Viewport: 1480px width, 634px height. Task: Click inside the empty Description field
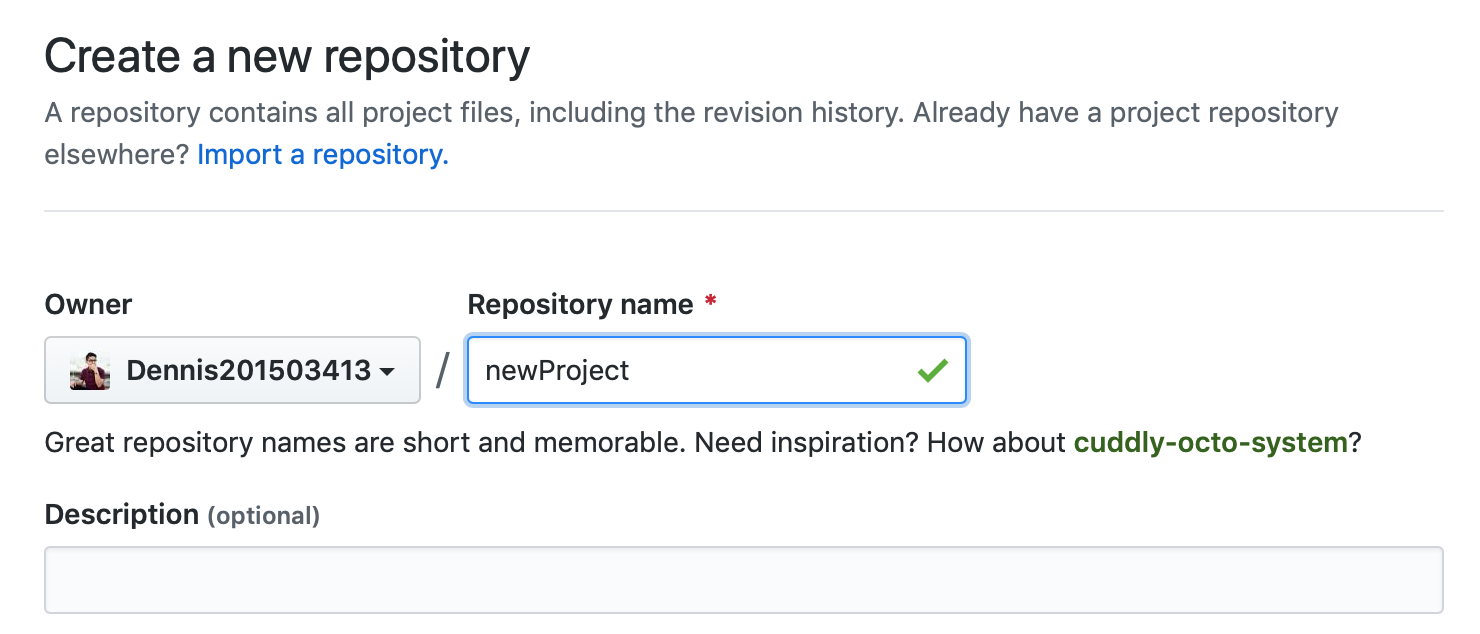pos(744,579)
